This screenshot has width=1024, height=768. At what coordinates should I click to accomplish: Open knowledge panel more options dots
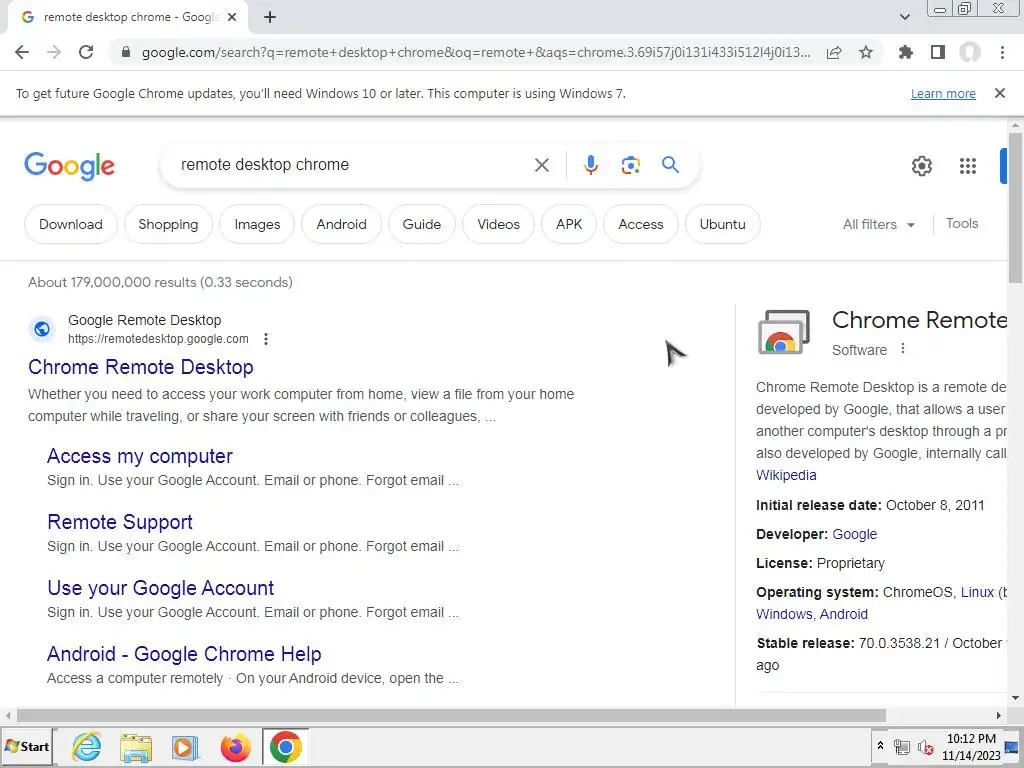pos(903,349)
